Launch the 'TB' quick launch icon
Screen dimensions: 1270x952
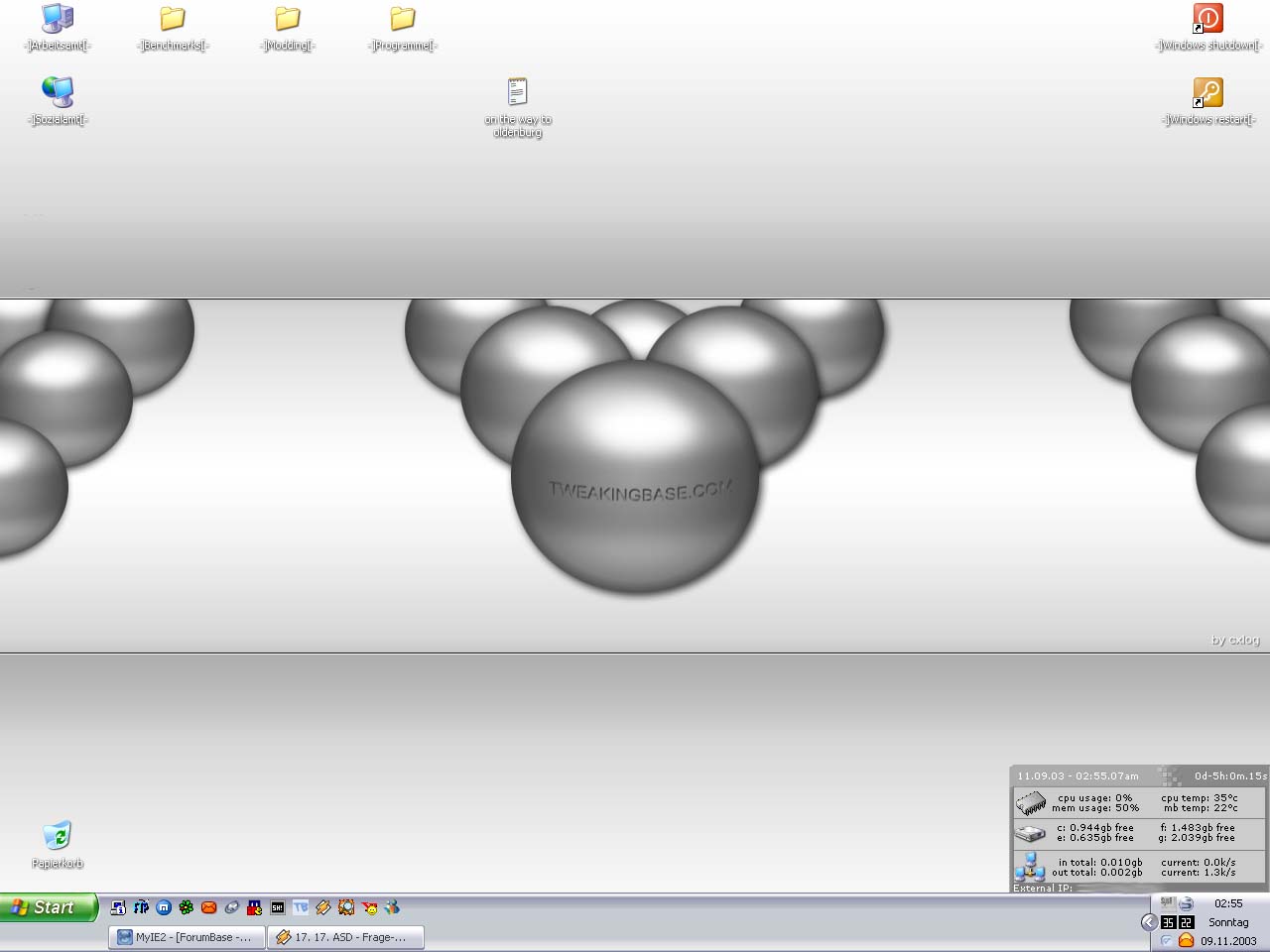(301, 907)
